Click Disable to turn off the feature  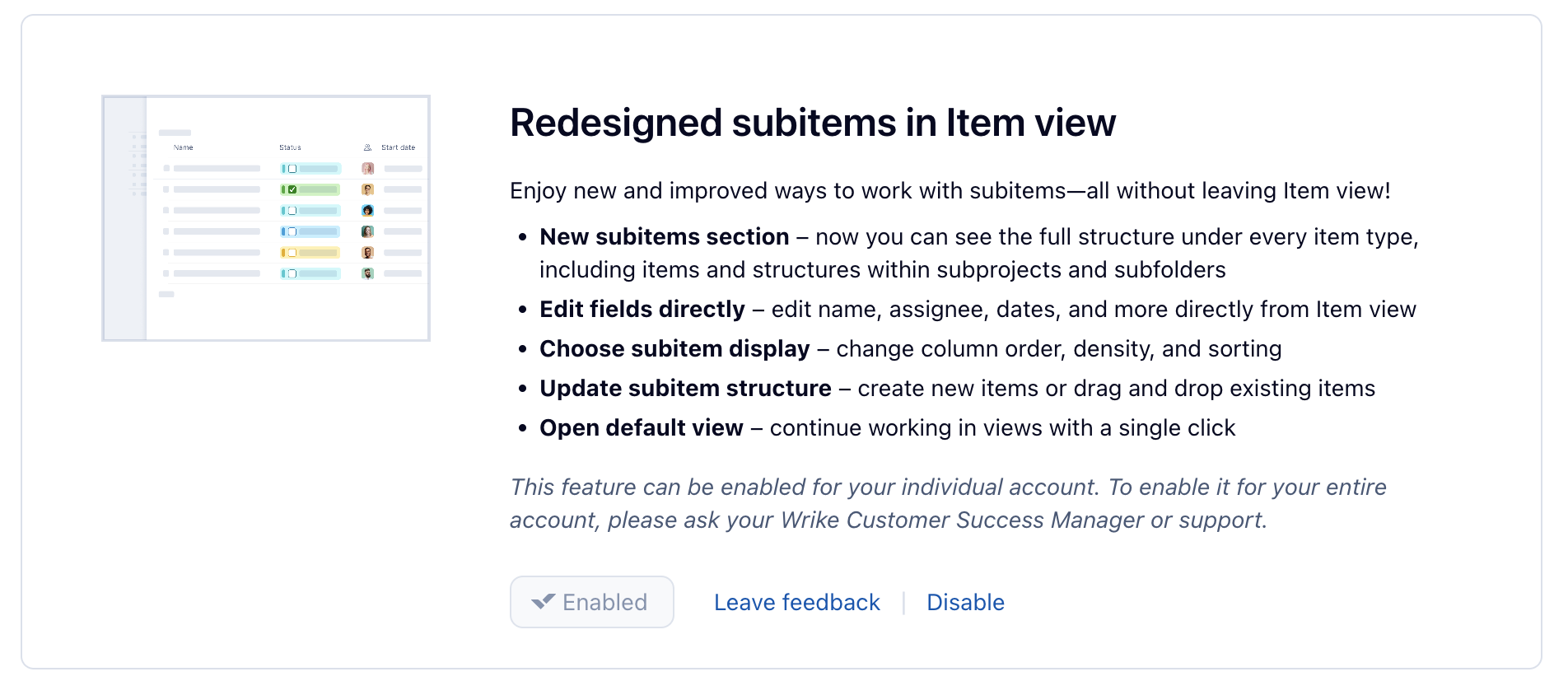point(965,603)
